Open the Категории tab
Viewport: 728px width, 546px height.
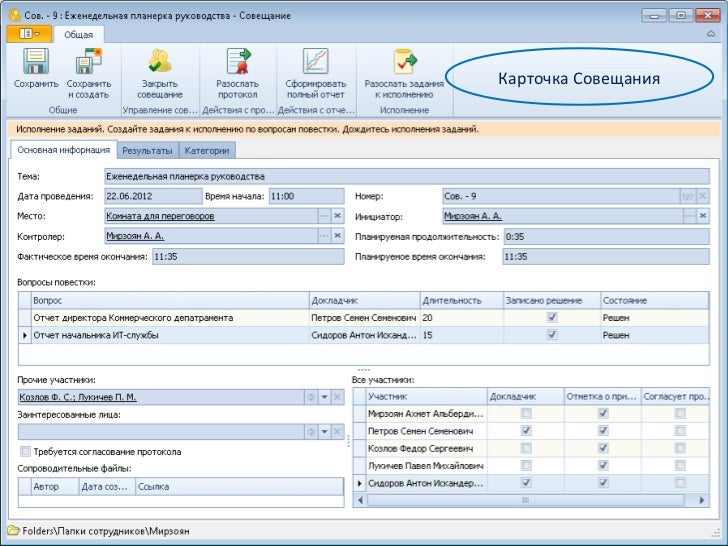pyautogui.click(x=207, y=150)
